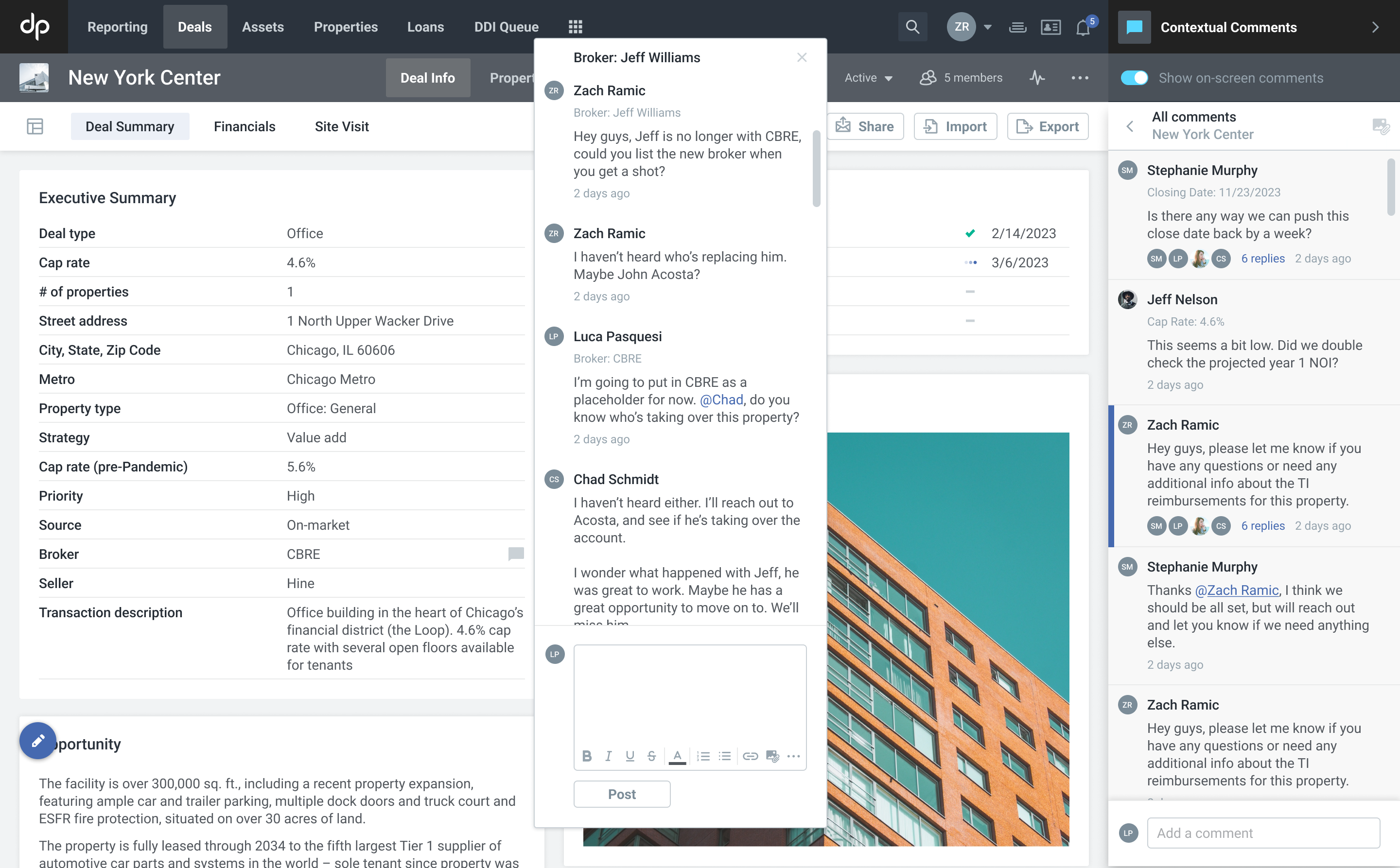Open the contact card icon

(1050, 27)
